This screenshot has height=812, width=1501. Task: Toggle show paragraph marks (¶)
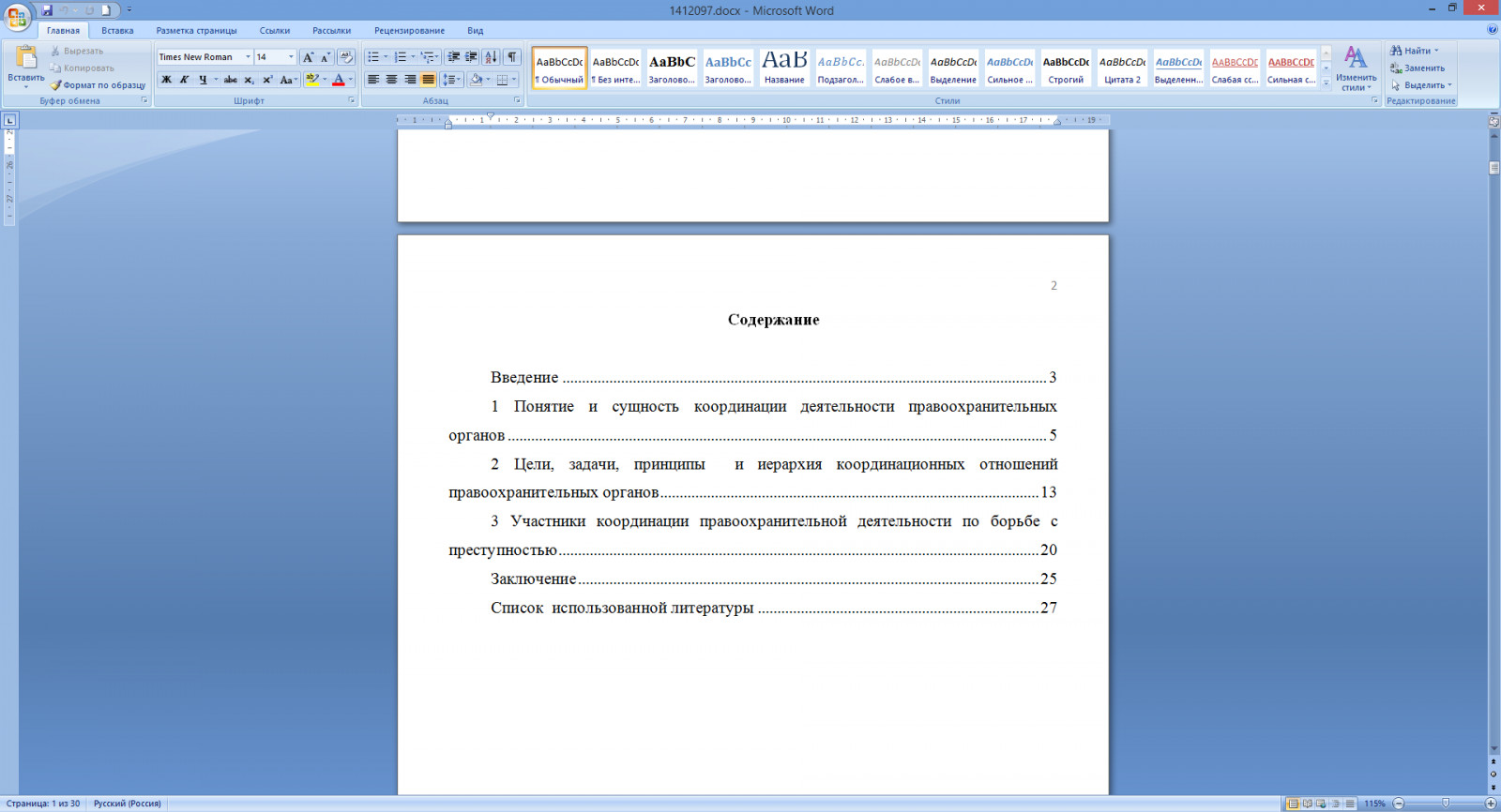tap(512, 57)
